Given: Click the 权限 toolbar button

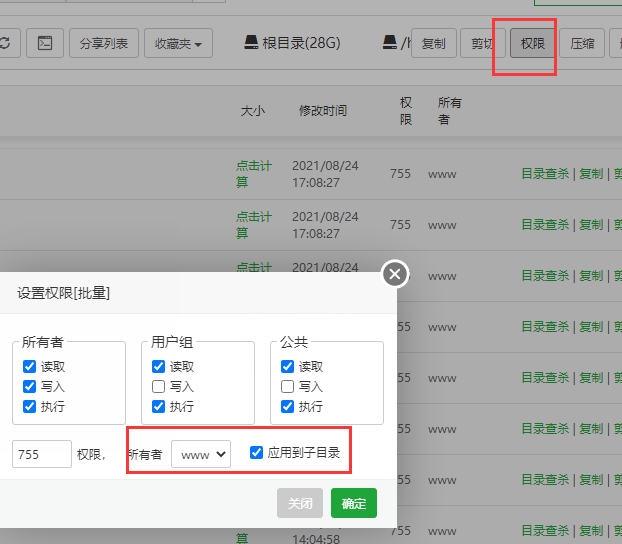Looking at the screenshot, I should click(532, 43).
